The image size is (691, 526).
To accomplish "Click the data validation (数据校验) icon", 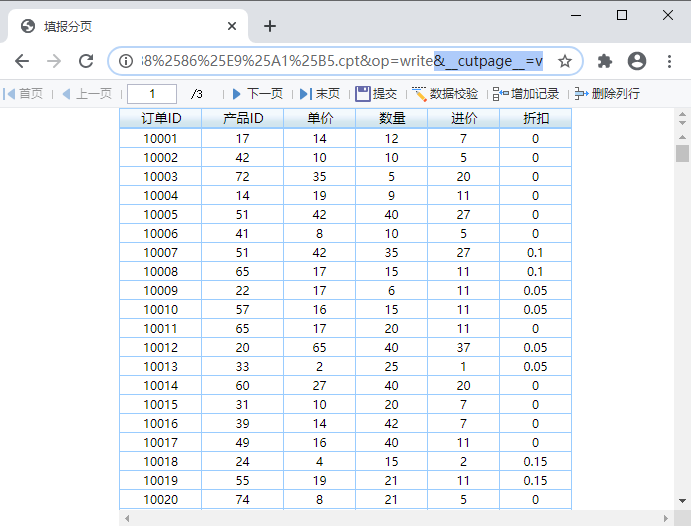I will 420,94.
